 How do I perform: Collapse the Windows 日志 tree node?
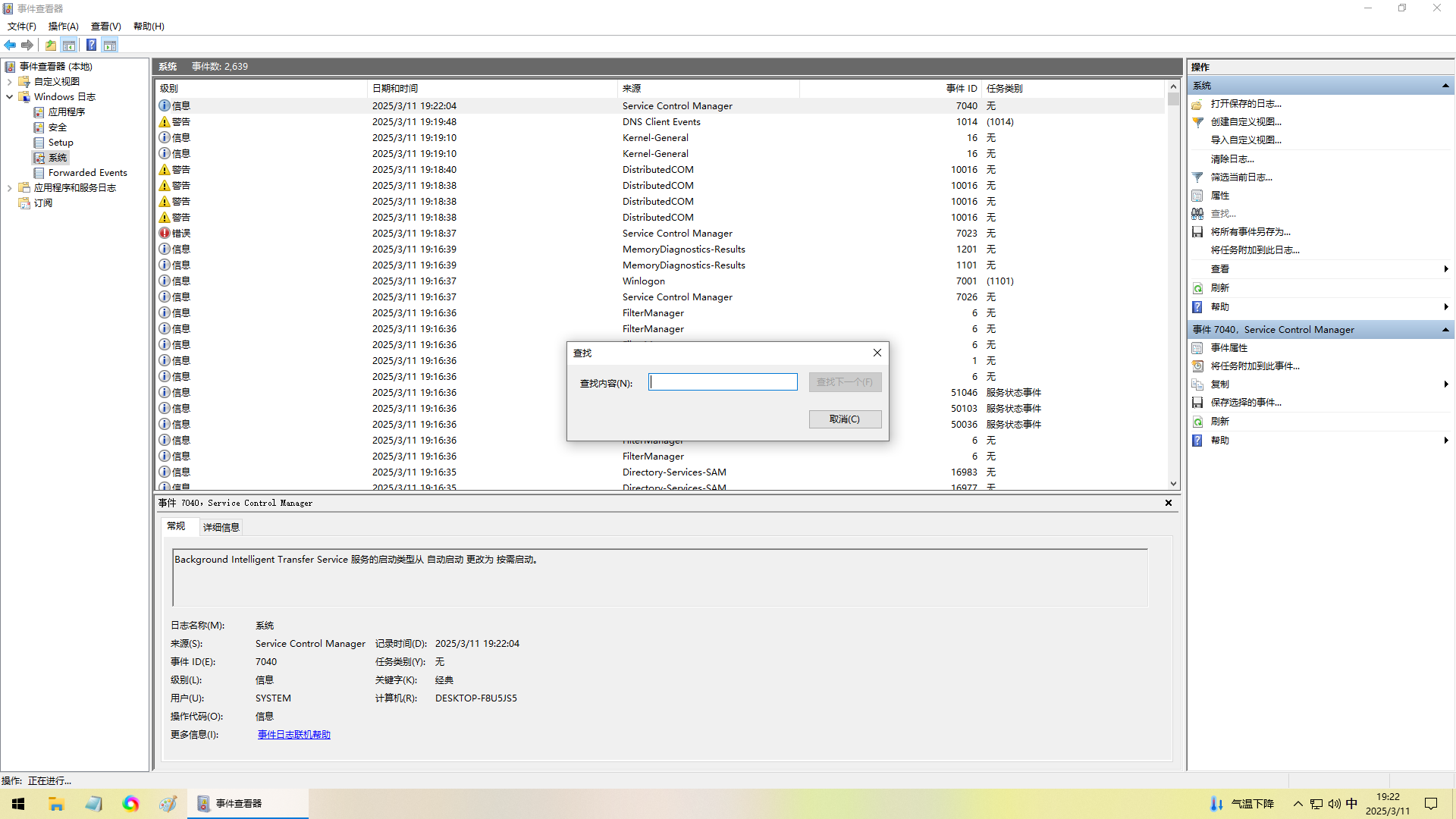[x=9, y=97]
